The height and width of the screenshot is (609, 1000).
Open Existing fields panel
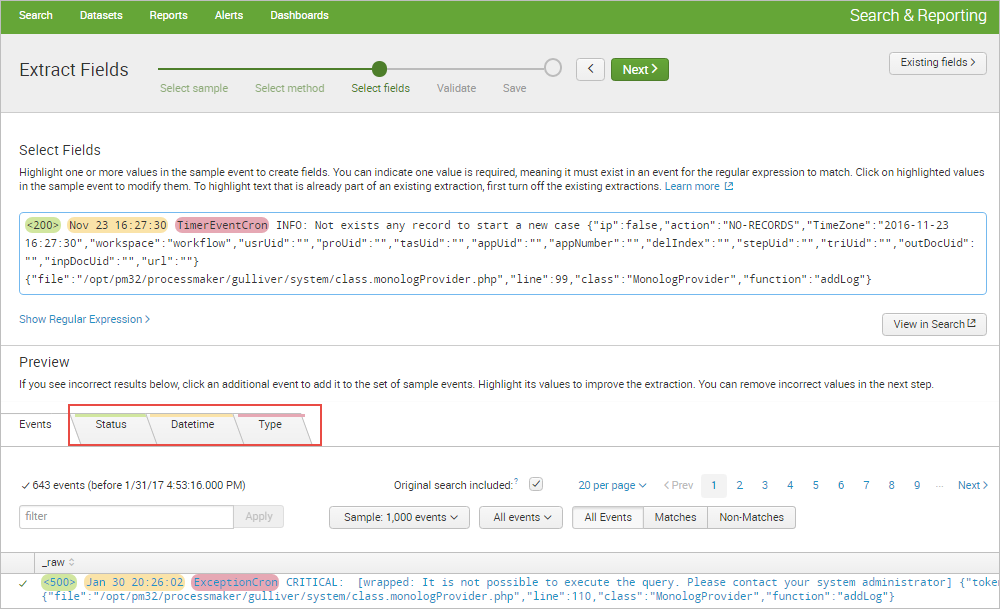[x=937, y=63]
